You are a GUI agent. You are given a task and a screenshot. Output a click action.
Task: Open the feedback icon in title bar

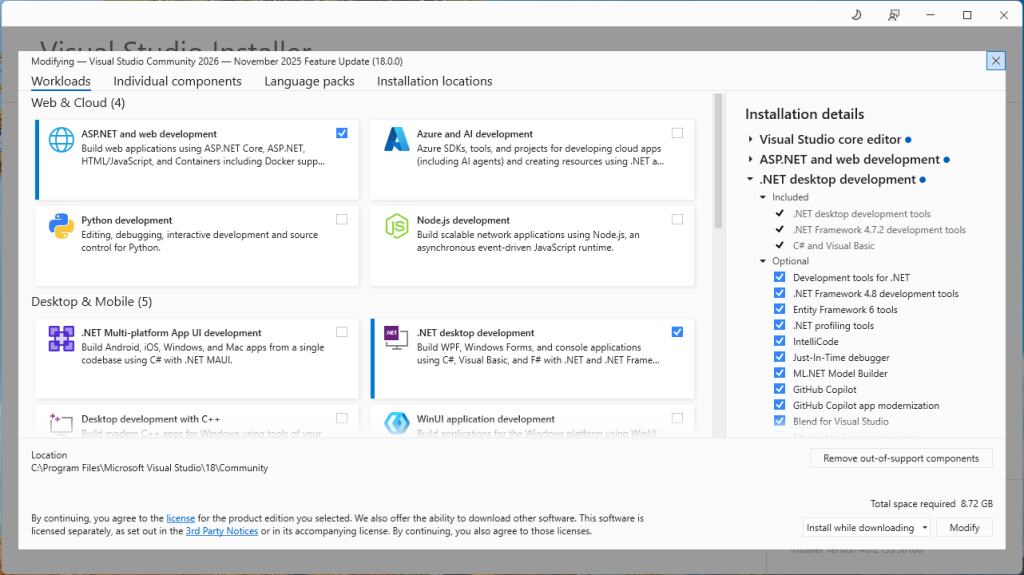pyautogui.click(x=893, y=14)
